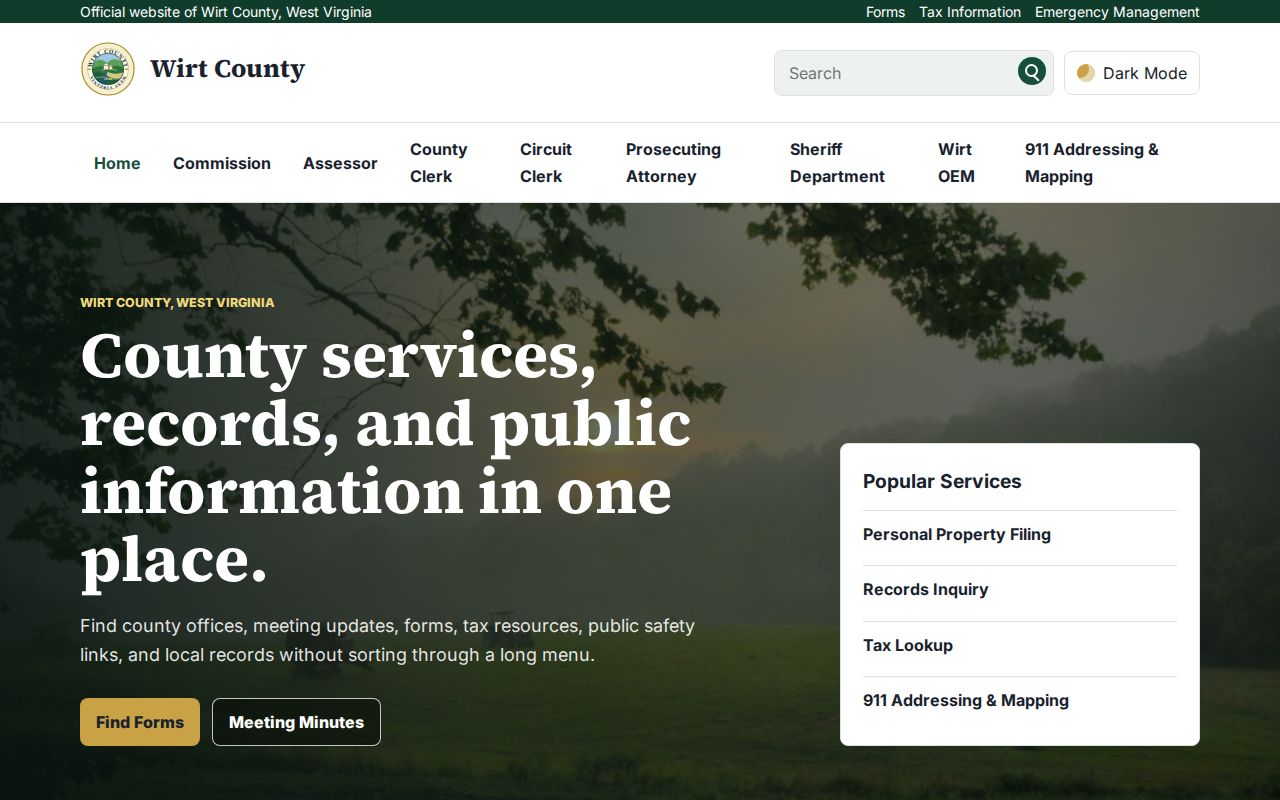1280x800 pixels.
Task: Click the 'Popular Services' heading
Action: 942,481
